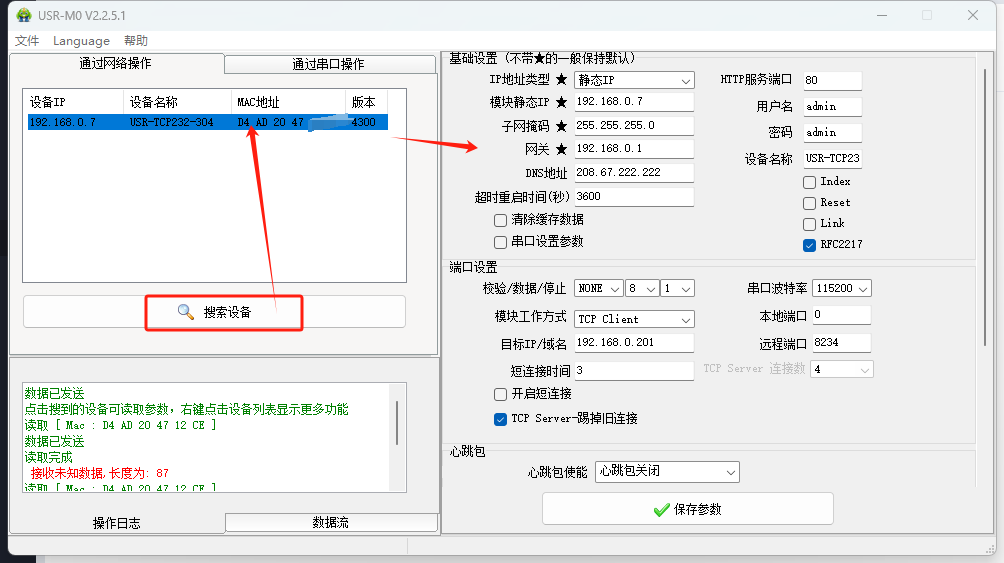Click HTTP服务端口 field with 80
Screen dimensions: 1004x563
click(832, 81)
